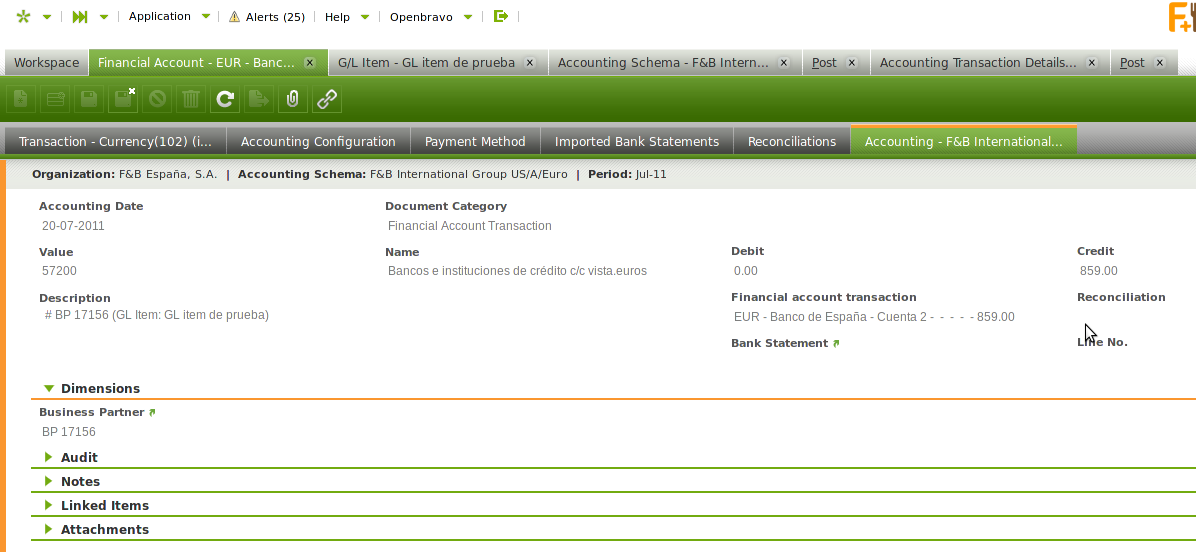Click the green asterisk create-new icon

pos(23,17)
